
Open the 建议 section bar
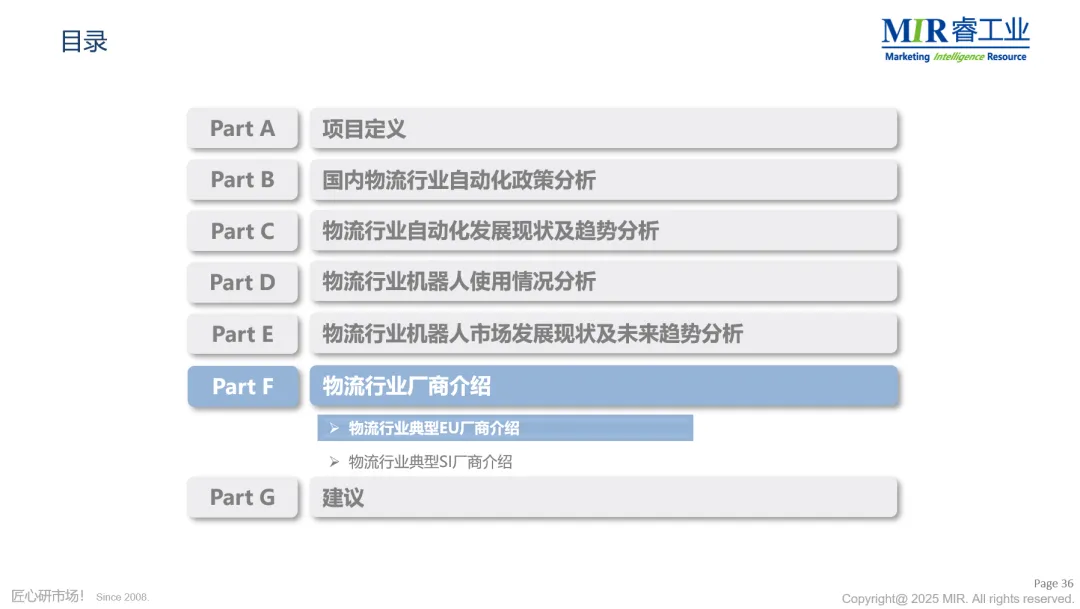(603, 497)
